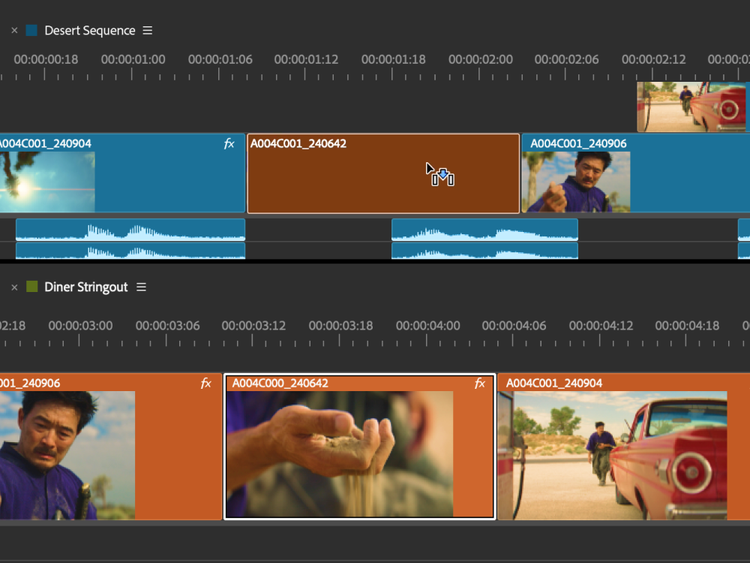Select the sand hand clip A004C000_240642
The image size is (750, 563).
[360, 446]
